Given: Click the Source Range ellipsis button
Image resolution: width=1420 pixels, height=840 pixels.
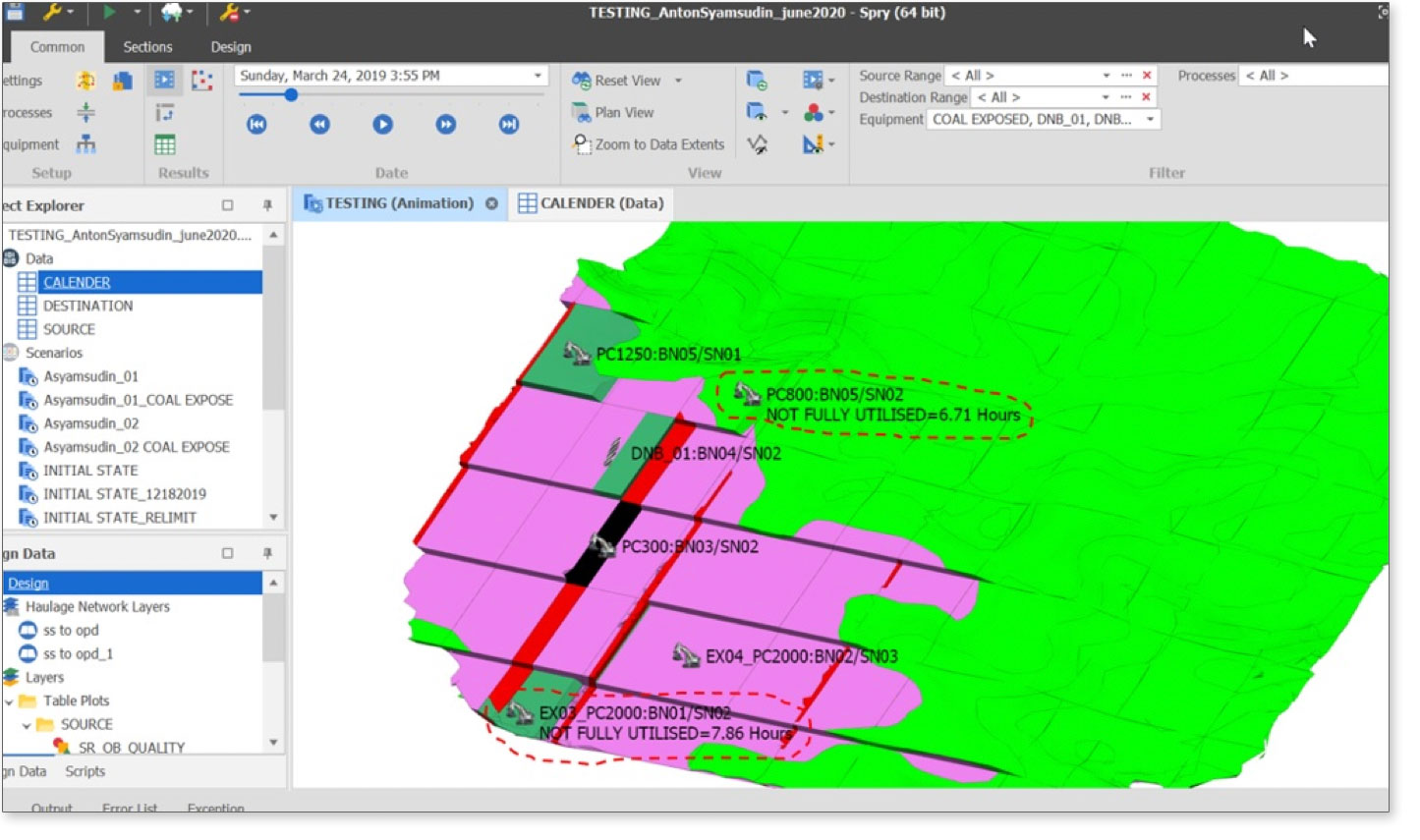Looking at the screenshot, I should click(1126, 76).
